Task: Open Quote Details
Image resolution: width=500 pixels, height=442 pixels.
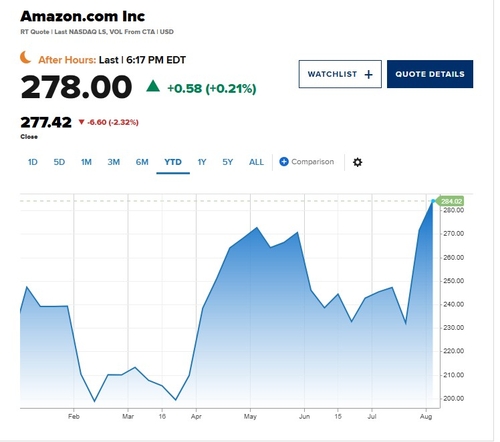Action: pyautogui.click(x=430, y=74)
